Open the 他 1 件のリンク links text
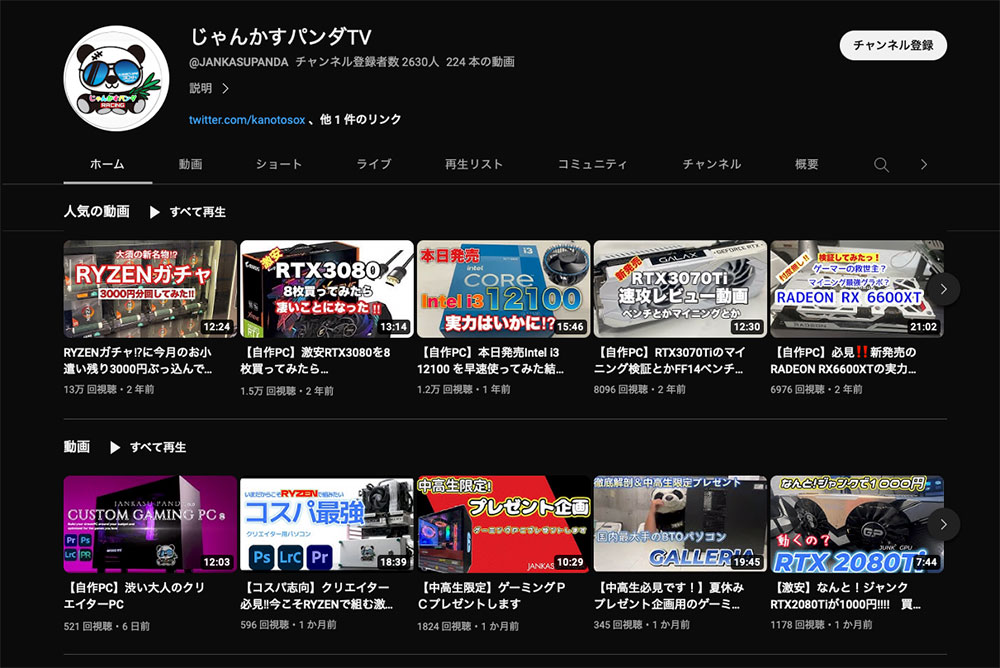1000x668 pixels. click(360, 119)
